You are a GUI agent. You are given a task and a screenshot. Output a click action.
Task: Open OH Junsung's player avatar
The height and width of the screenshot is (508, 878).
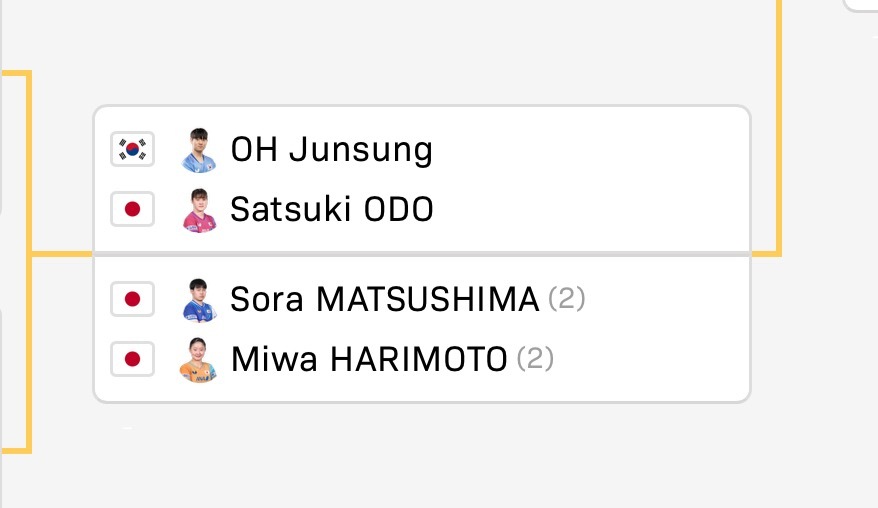(x=199, y=150)
